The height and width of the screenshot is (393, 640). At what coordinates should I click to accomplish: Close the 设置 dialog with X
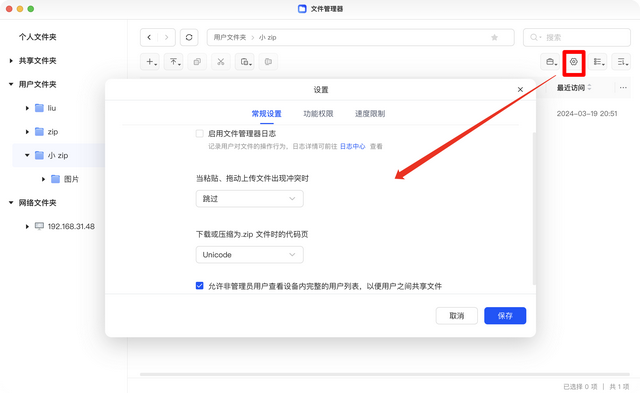[x=520, y=89]
